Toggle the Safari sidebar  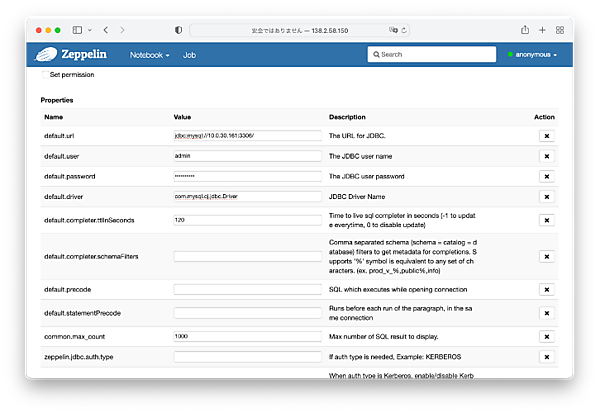pos(77,30)
